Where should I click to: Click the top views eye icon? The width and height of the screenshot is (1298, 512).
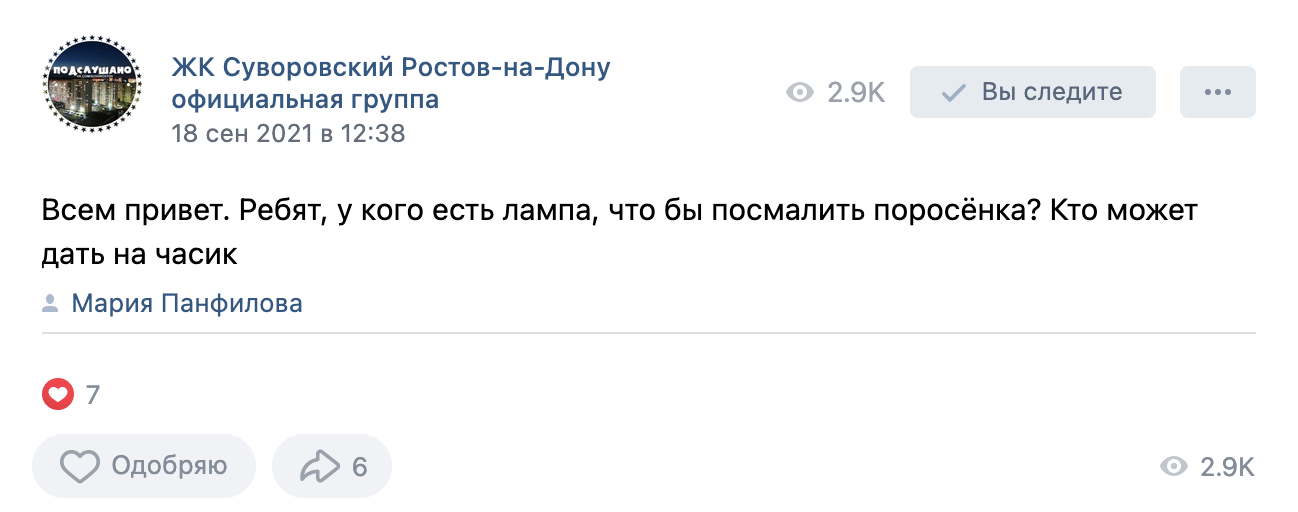click(x=800, y=93)
